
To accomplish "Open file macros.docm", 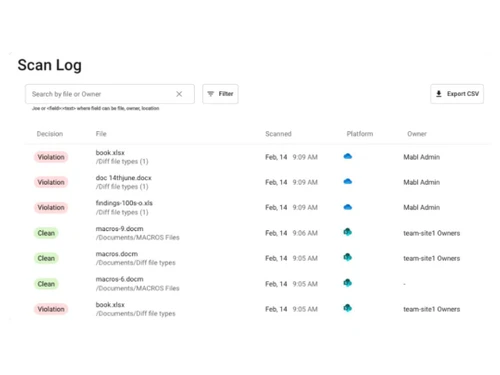I will tap(117, 254).
